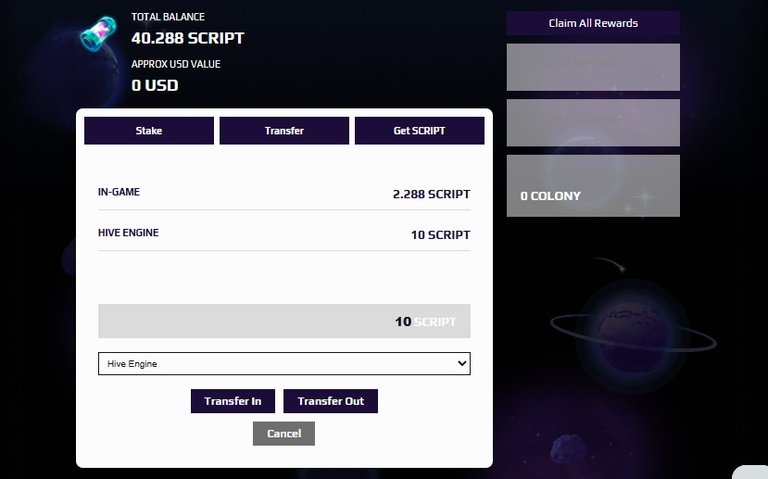Switch to the Transfer tab
The image size is (768, 479).
[284, 131]
